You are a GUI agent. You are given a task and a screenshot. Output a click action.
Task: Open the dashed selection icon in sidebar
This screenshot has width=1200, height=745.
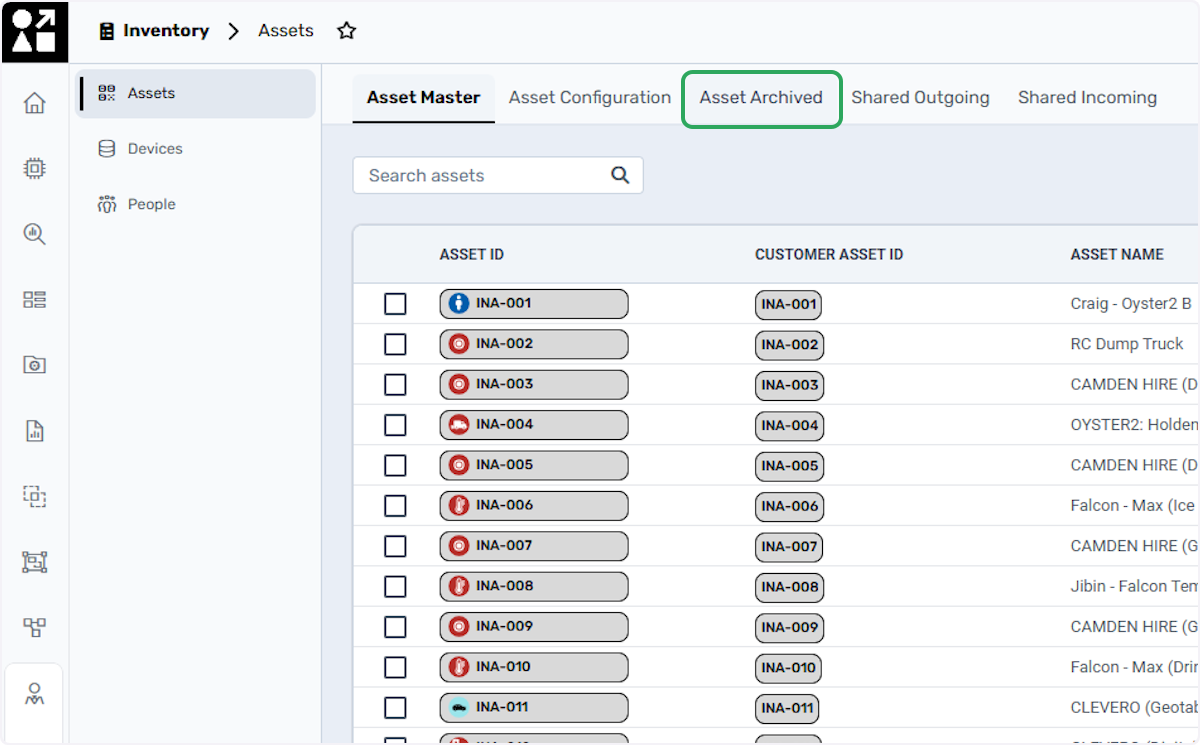click(35, 496)
